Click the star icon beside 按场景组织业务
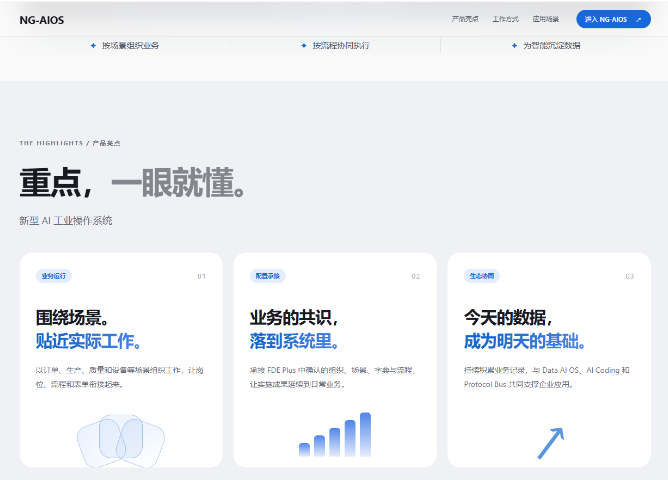 (93, 46)
